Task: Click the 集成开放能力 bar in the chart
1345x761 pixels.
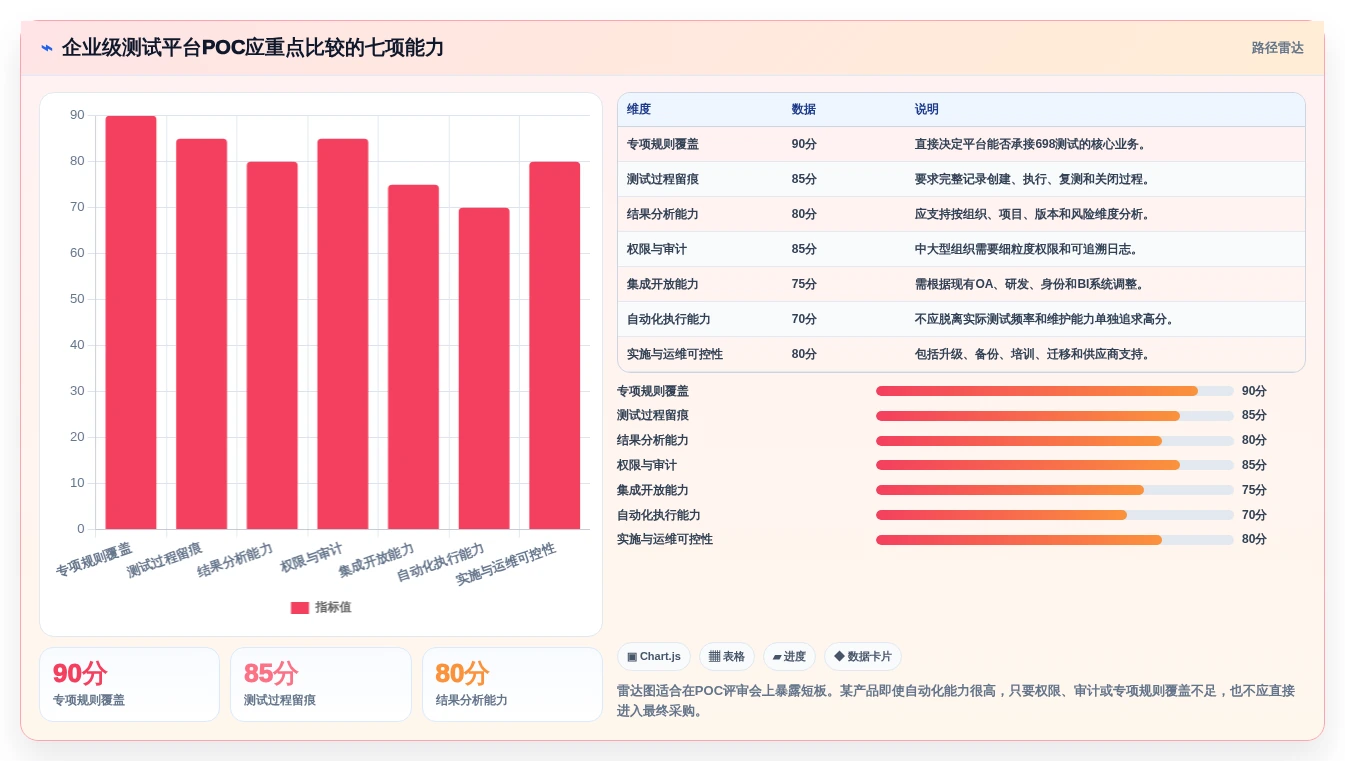Action: pyautogui.click(x=413, y=357)
